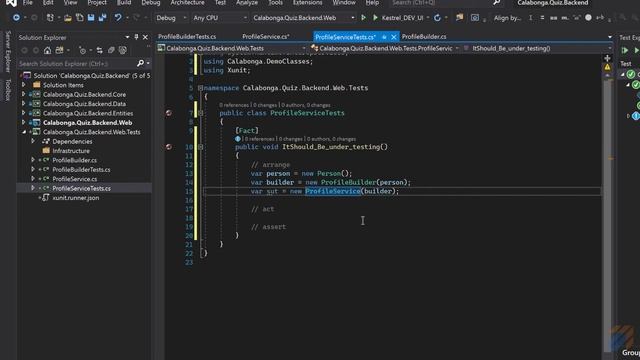Screen dimensions: 640x360
Task: Click the Navigate Backward arrow icon
Action: (16, 18)
